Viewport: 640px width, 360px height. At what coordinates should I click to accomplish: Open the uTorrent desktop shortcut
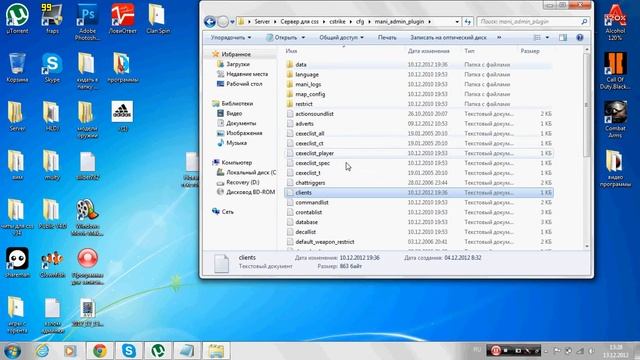point(17,18)
